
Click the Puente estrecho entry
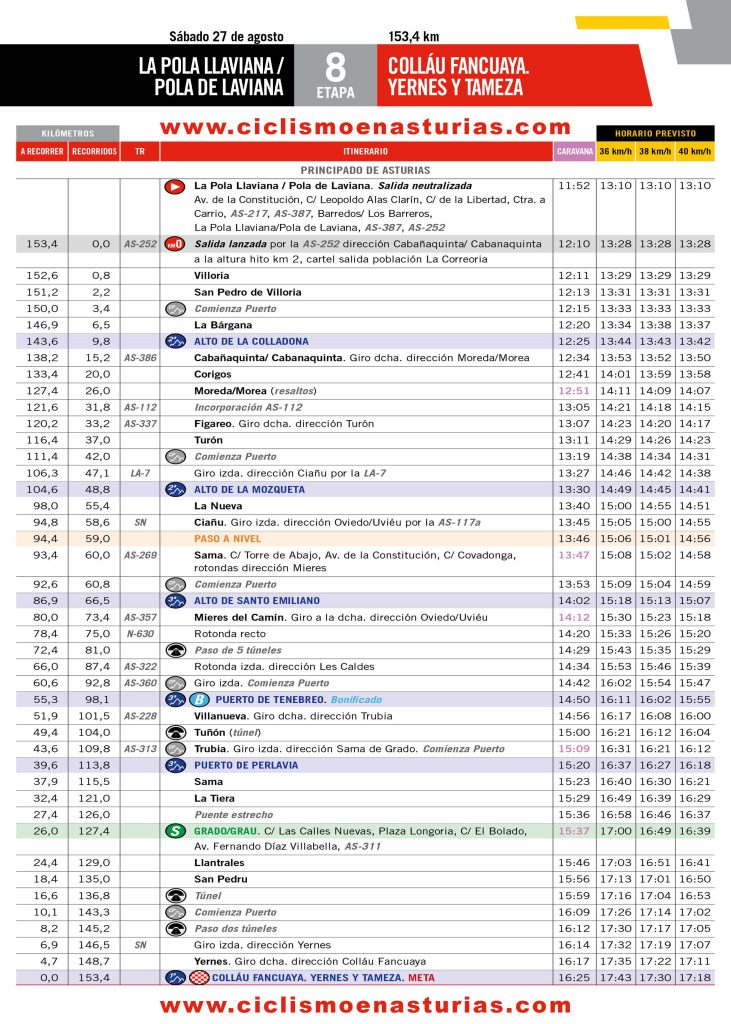coord(234,814)
